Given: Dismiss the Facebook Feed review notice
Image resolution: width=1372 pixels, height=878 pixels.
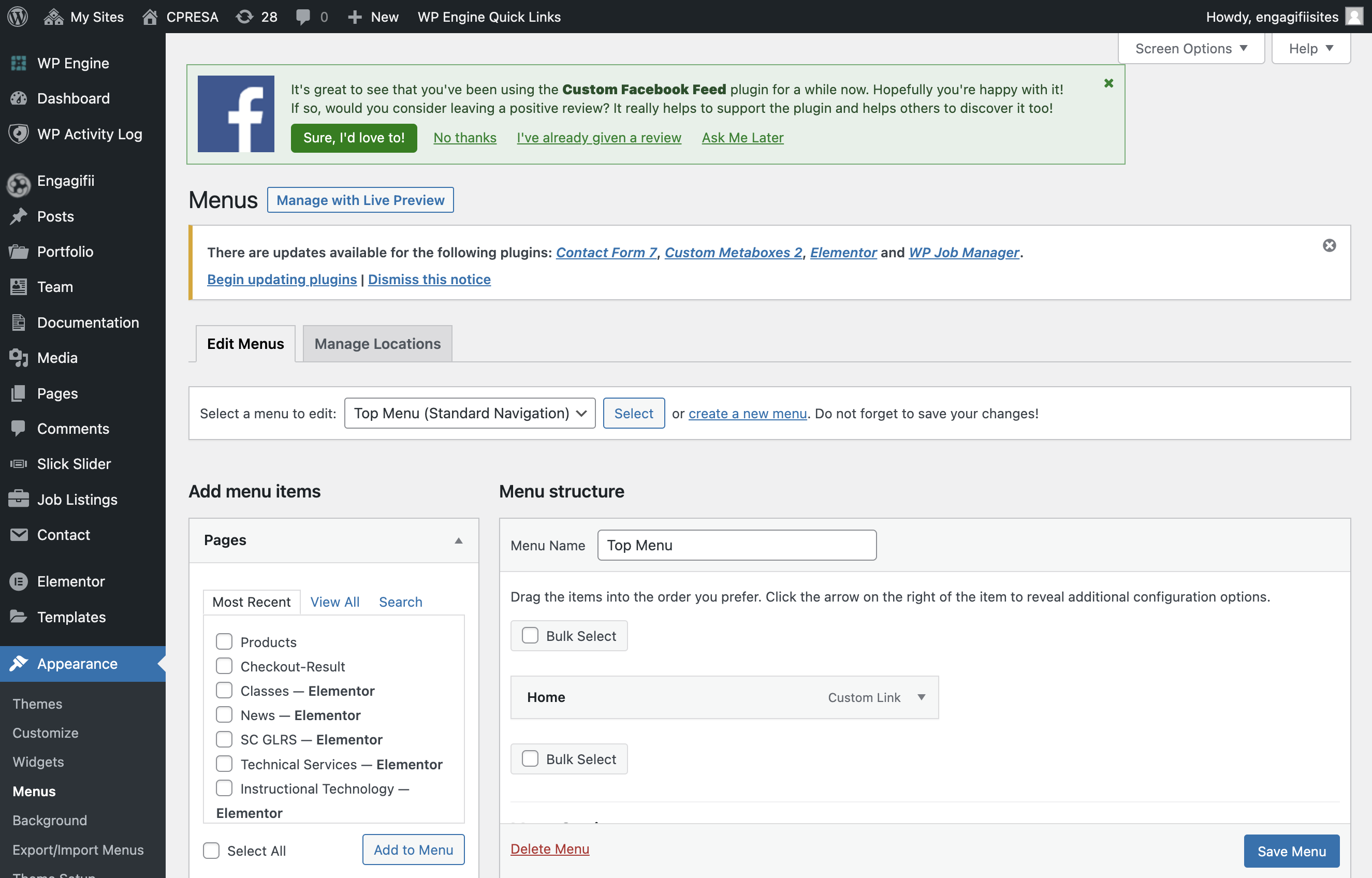Looking at the screenshot, I should coord(1108,83).
